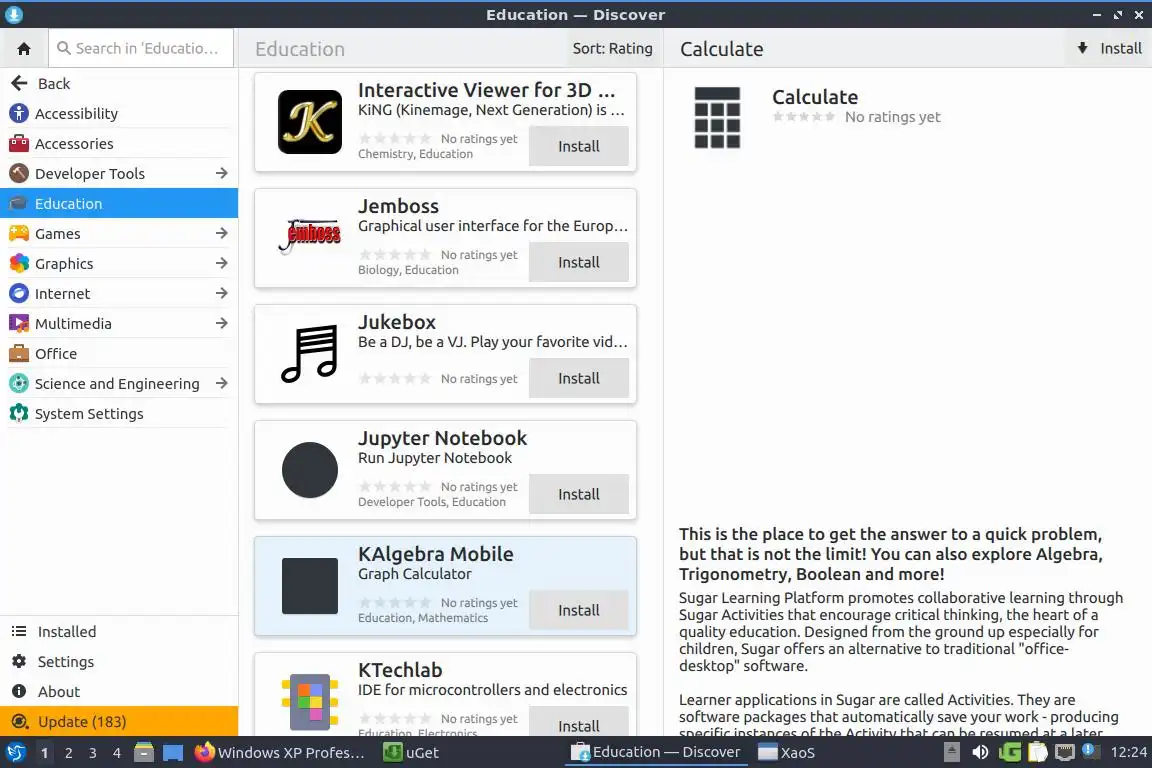Open the eject removable media tray icon

pyautogui.click(x=951, y=753)
